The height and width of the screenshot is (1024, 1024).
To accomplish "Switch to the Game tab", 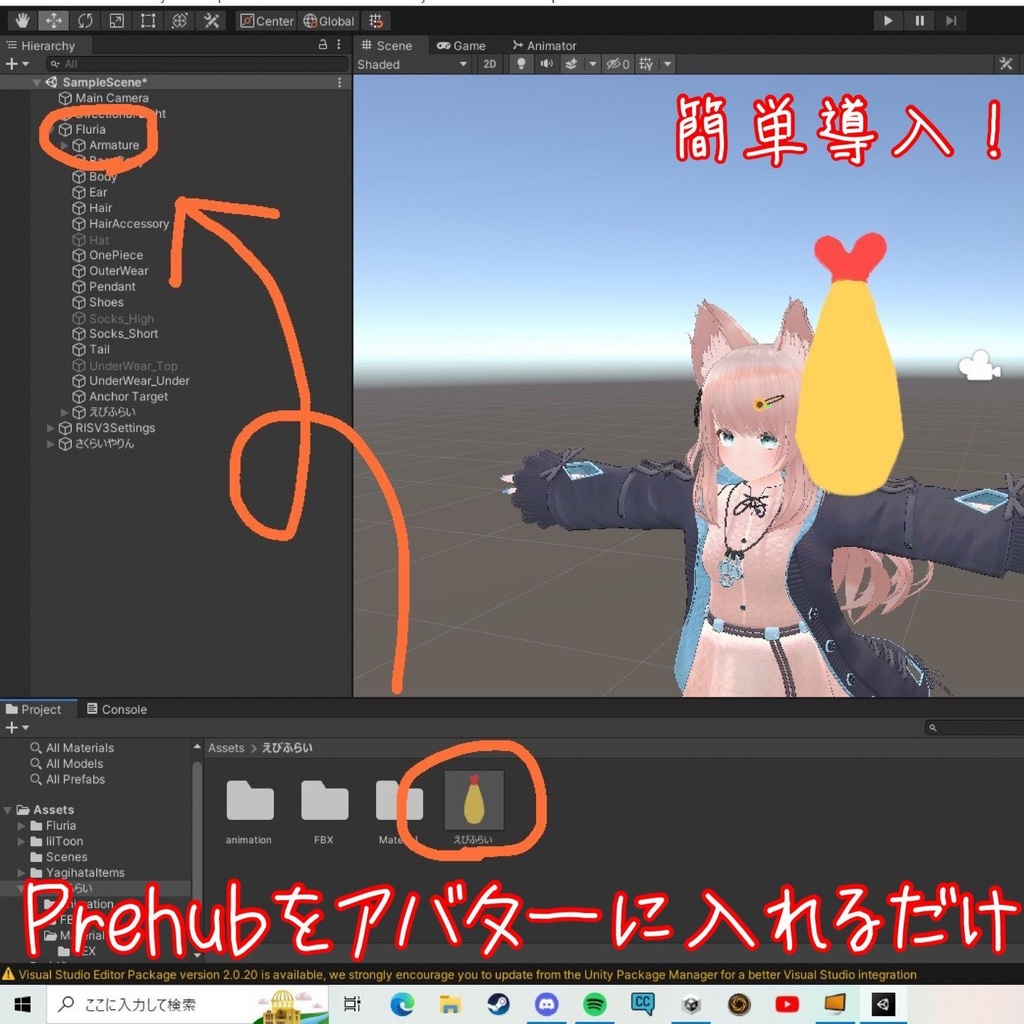I will pyautogui.click(x=461, y=45).
